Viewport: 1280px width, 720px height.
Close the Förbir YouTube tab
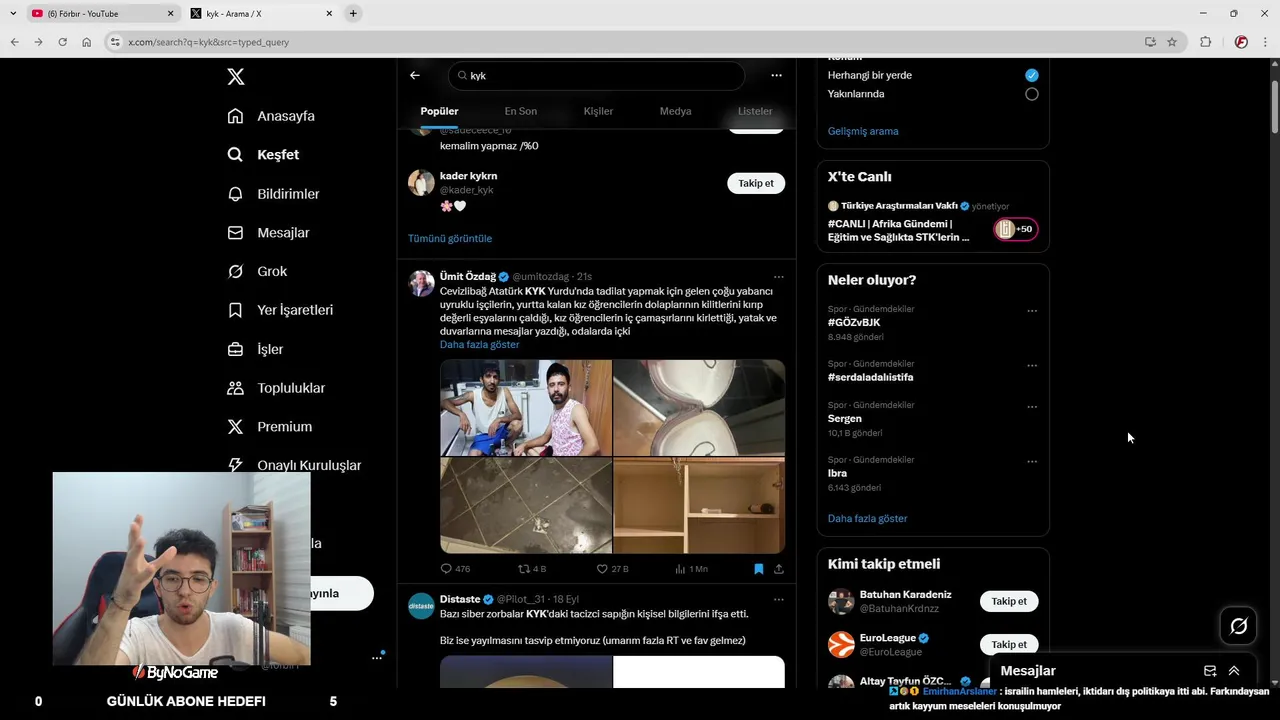click(x=170, y=13)
